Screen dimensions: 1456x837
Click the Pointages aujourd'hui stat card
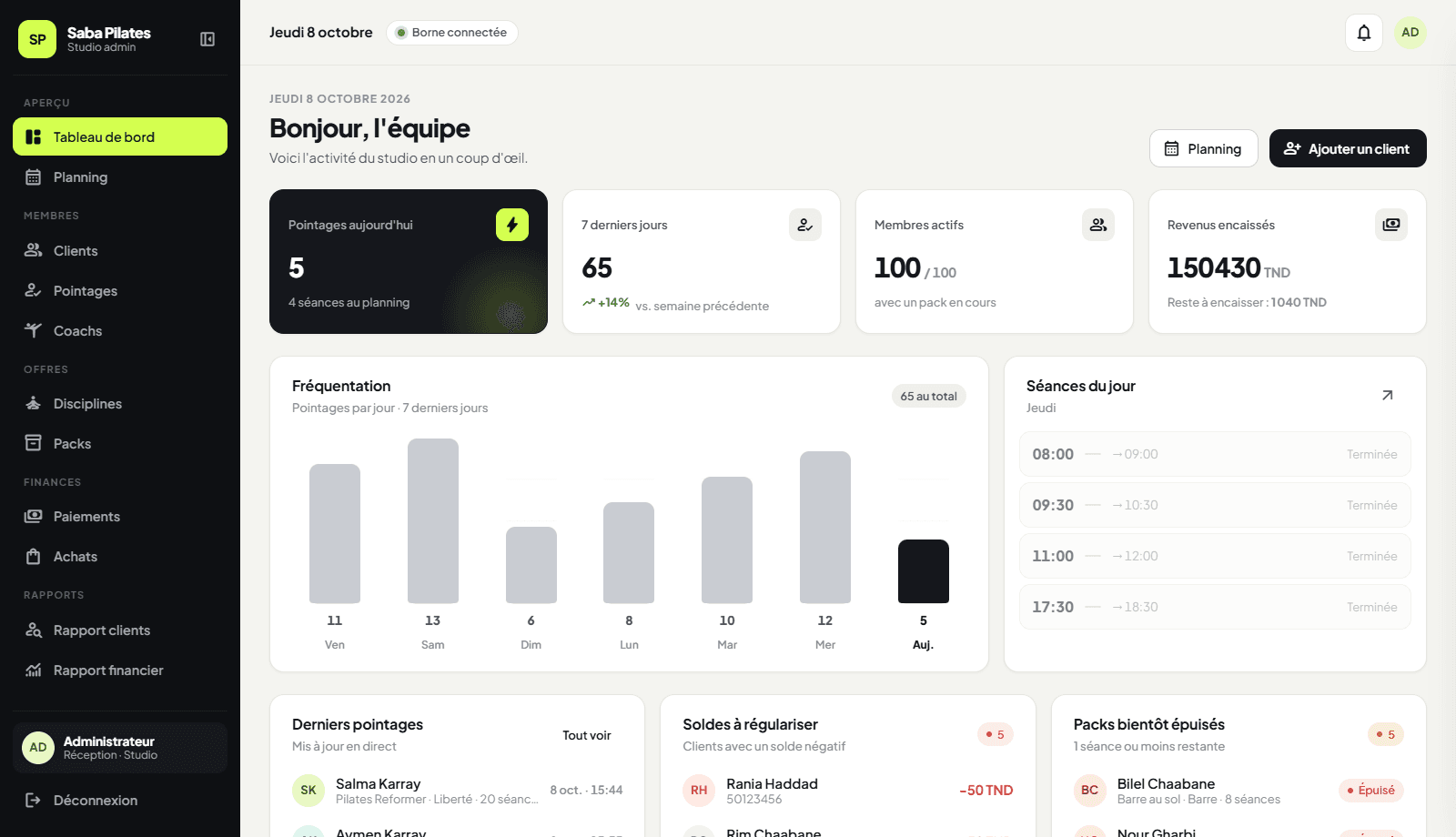click(x=409, y=261)
